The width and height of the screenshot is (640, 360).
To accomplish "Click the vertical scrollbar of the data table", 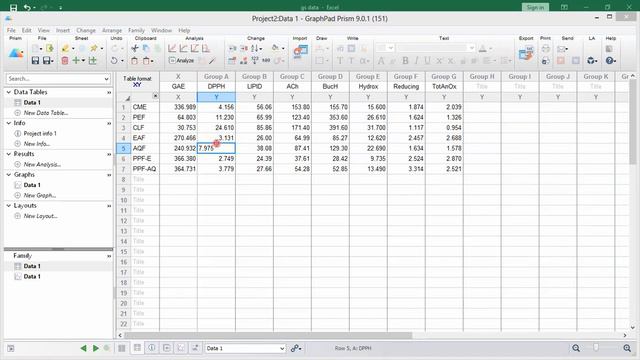I will tap(633, 122).
